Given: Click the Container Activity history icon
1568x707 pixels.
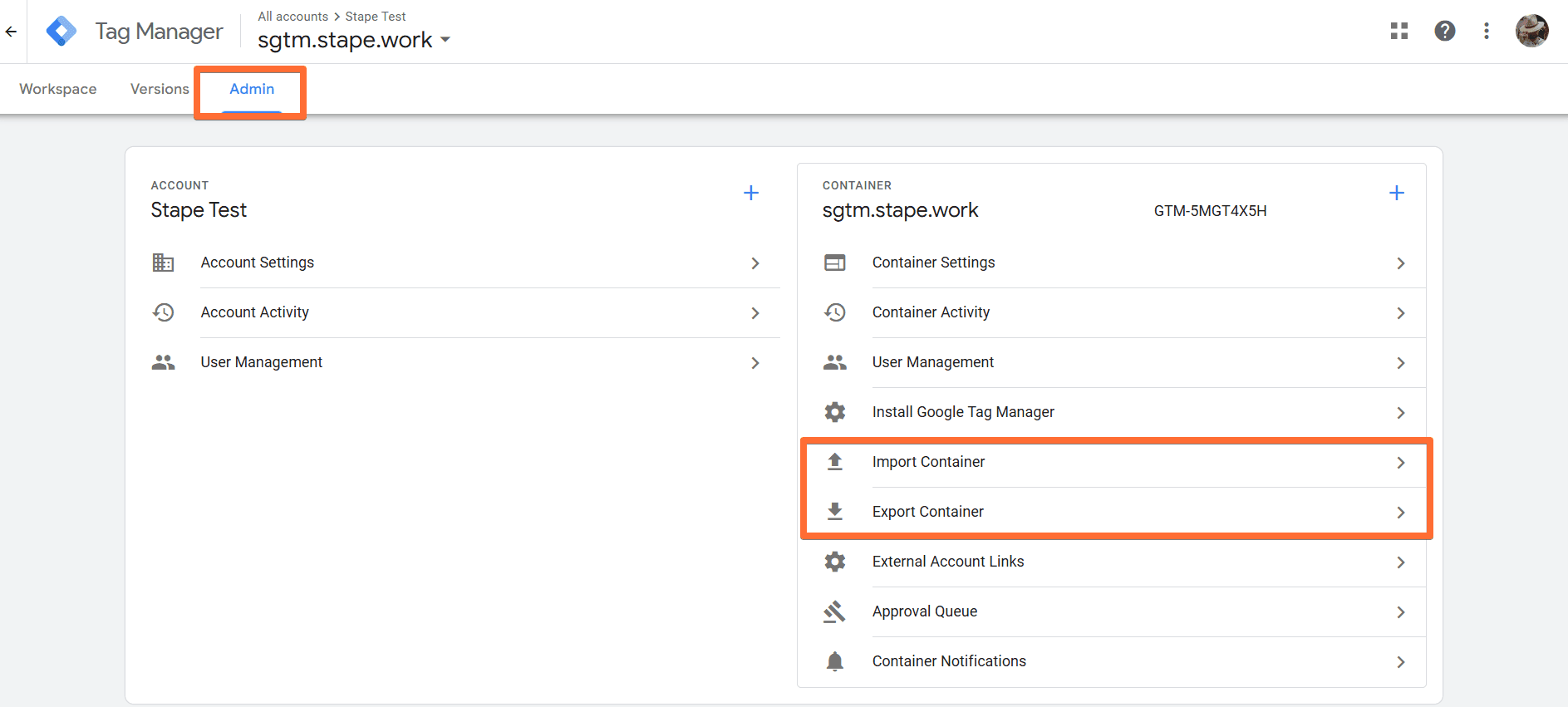Looking at the screenshot, I should click(x=835, y=312).
